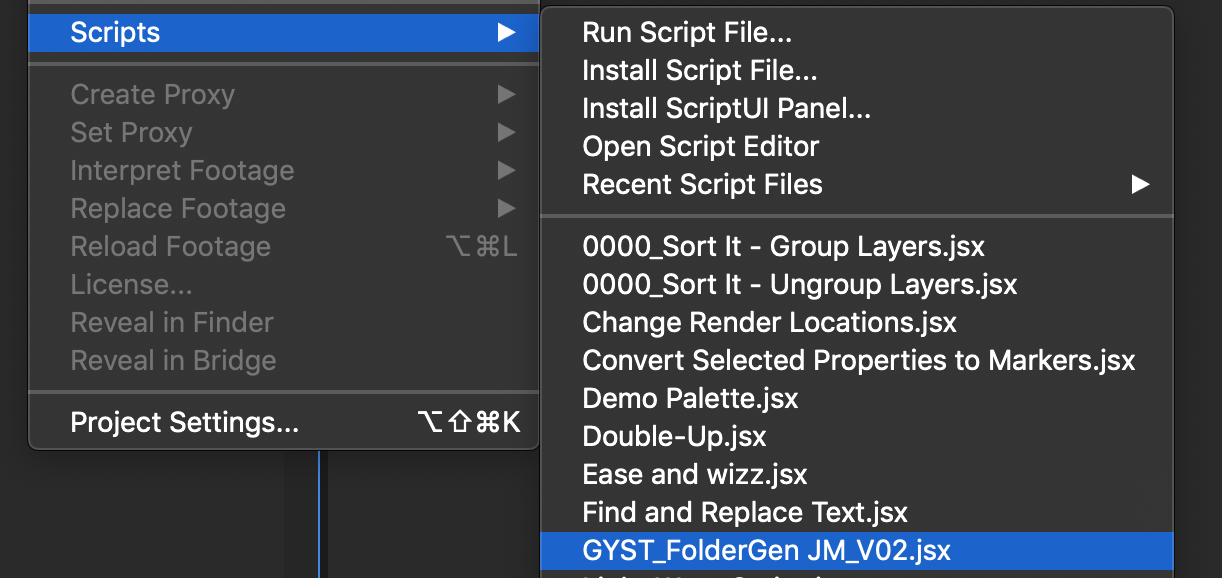1222x578 pixels.
Task: Click the greyed-out Set Proxy item
Action: pos(284,133)
